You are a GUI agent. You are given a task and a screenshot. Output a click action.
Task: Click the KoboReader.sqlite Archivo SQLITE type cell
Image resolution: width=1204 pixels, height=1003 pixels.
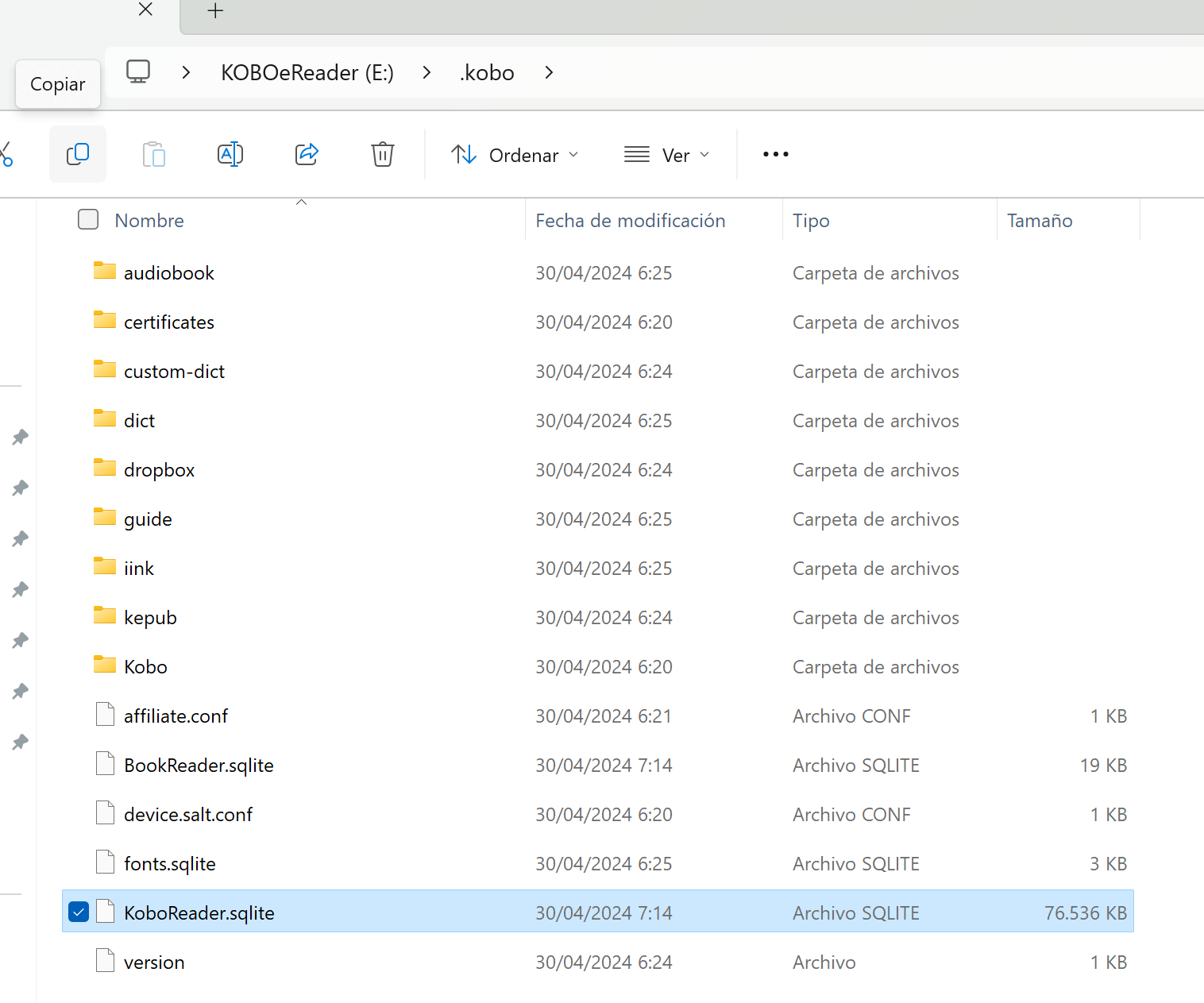pos(856,912)
